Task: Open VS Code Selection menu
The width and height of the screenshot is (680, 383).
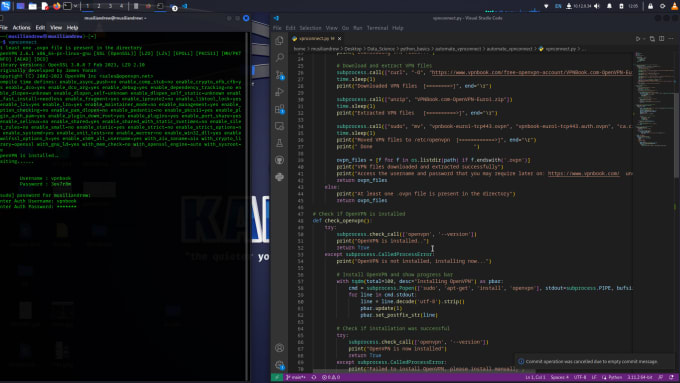Action: tap(311, 28)
